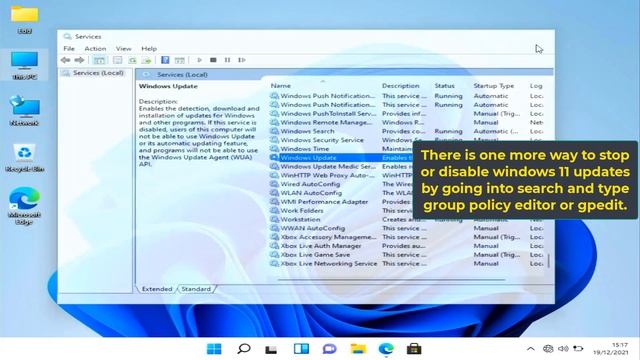Open the Help menu
640x360 pixels.
149,48
